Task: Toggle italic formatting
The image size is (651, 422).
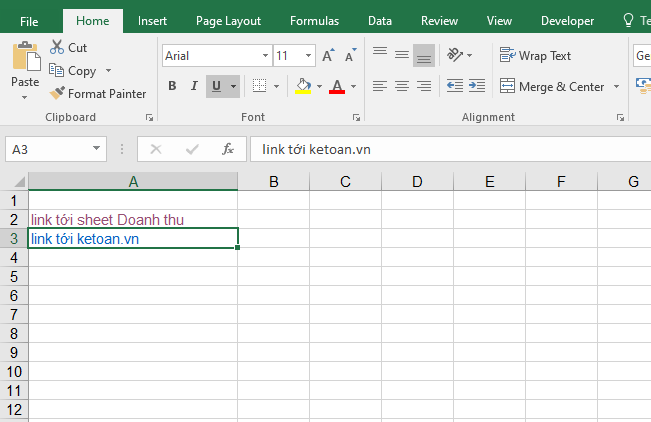Action: pos(194,86)
